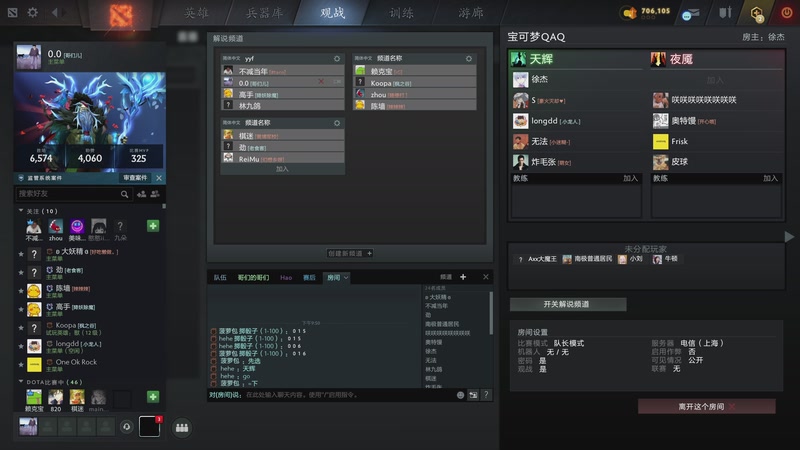Click the emoticon icon in chat bar
This screenshot has width=800, height=450.
click(460, 395)
